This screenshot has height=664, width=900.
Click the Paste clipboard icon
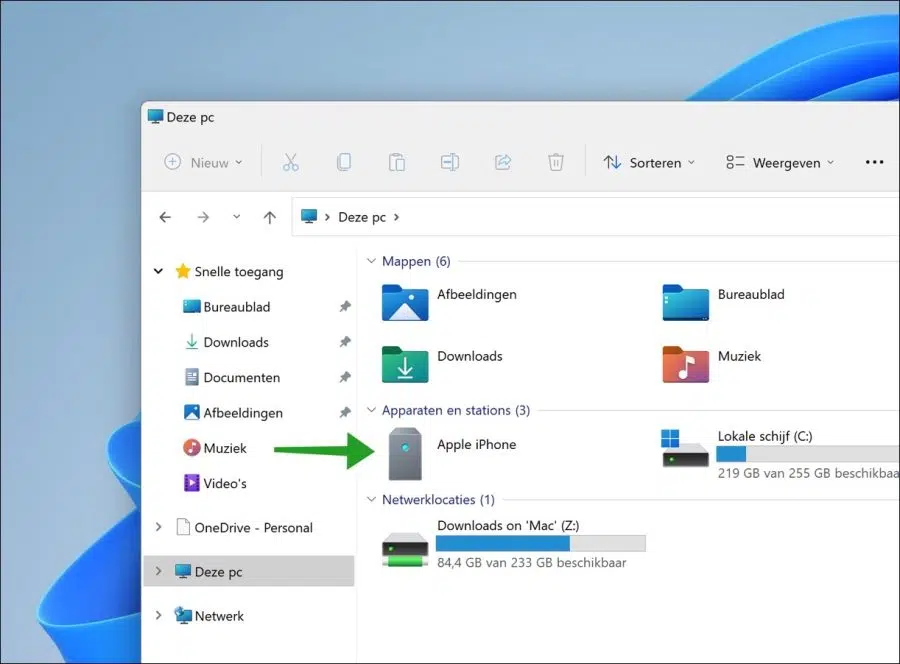397,162
